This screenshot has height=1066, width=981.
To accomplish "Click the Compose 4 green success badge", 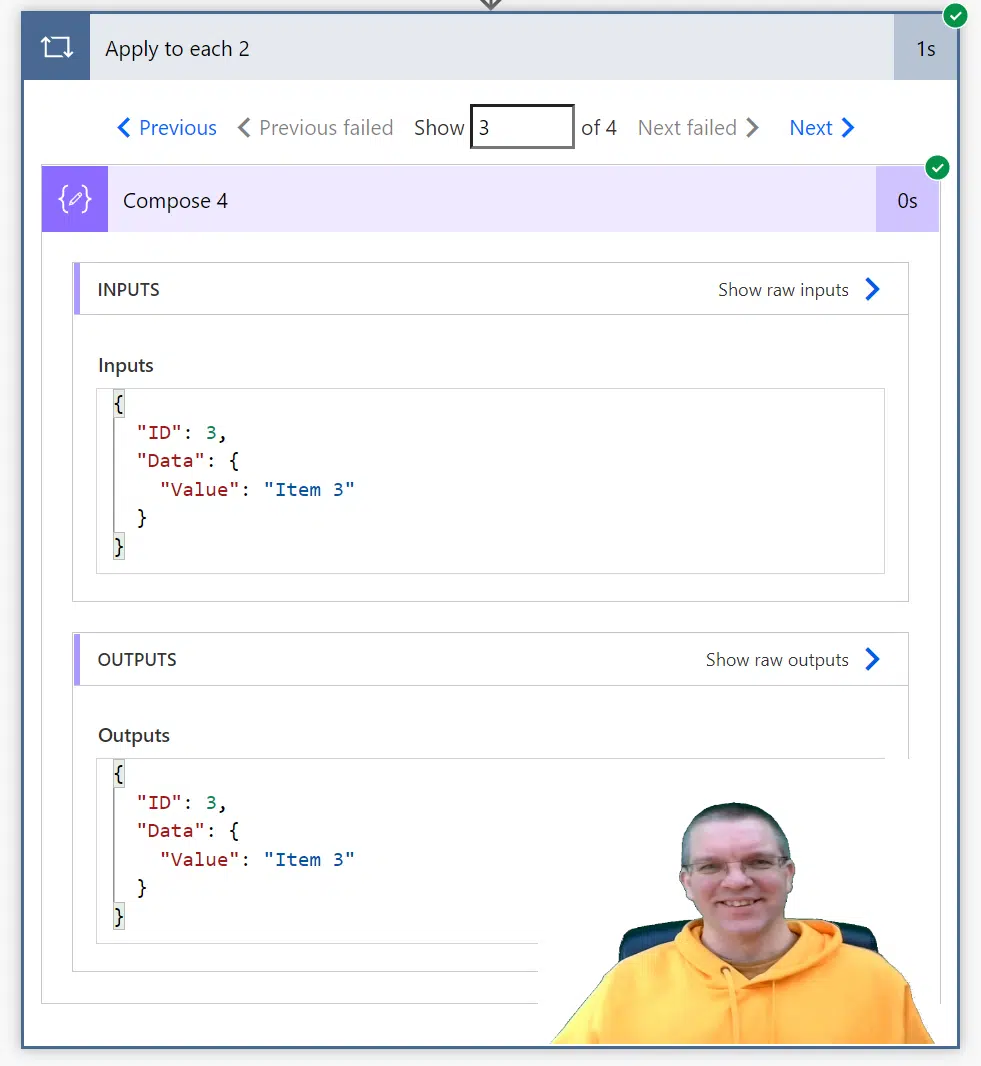I will 937,167.
